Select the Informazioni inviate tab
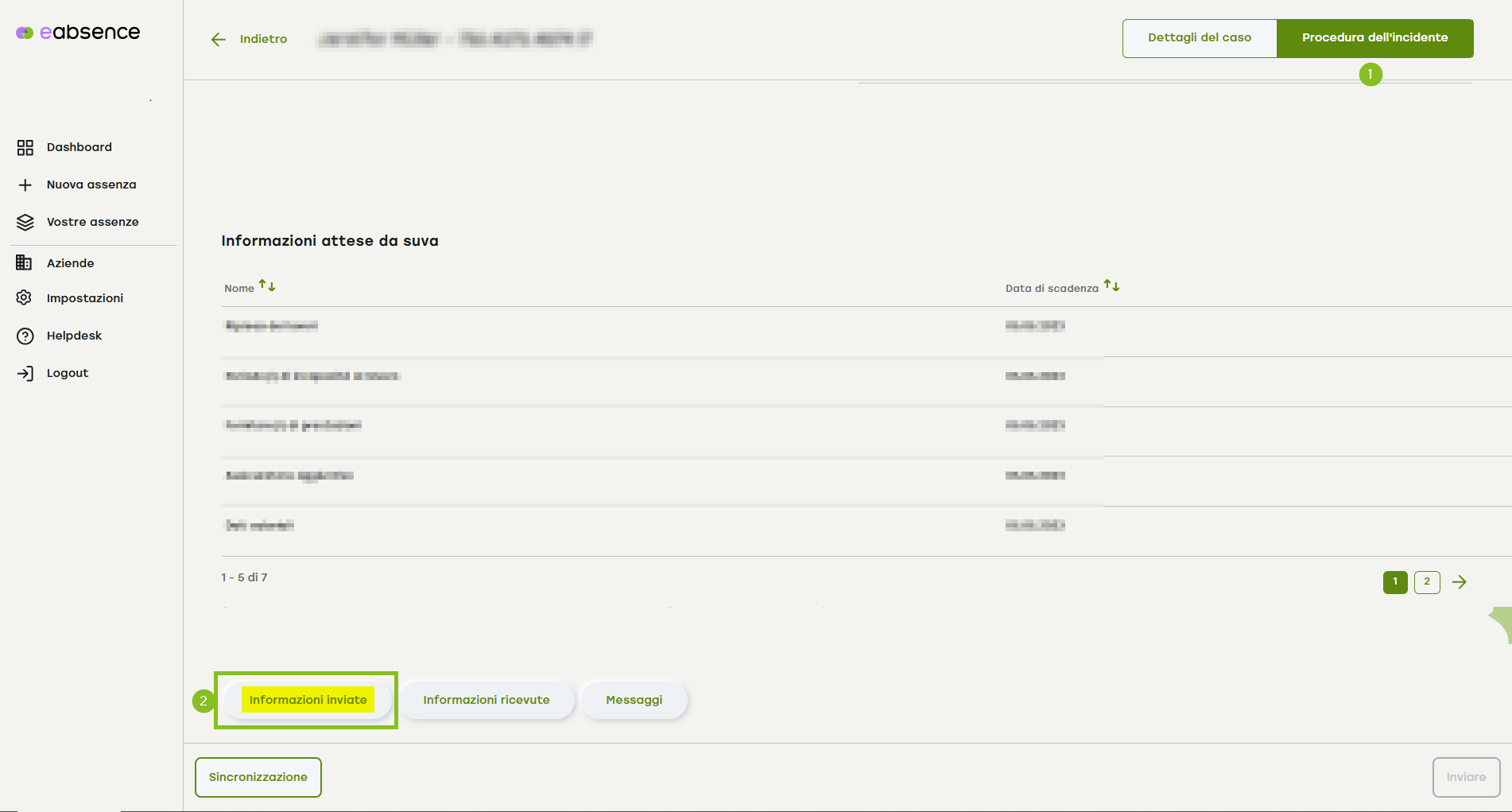The image size is (1512, 812). point(308,700)
